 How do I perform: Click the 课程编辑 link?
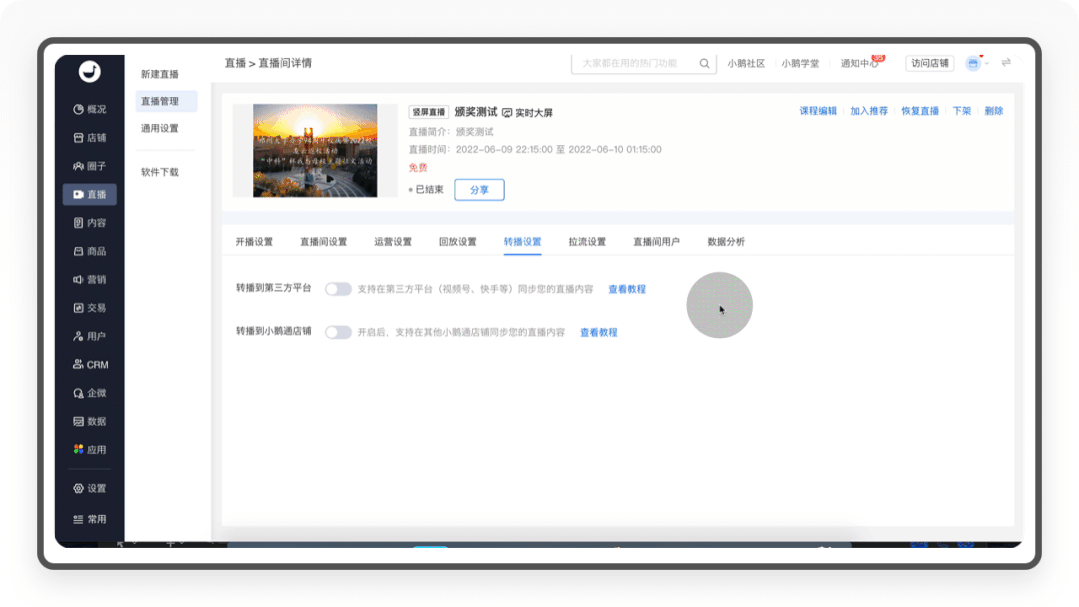[x=818, y=111]
